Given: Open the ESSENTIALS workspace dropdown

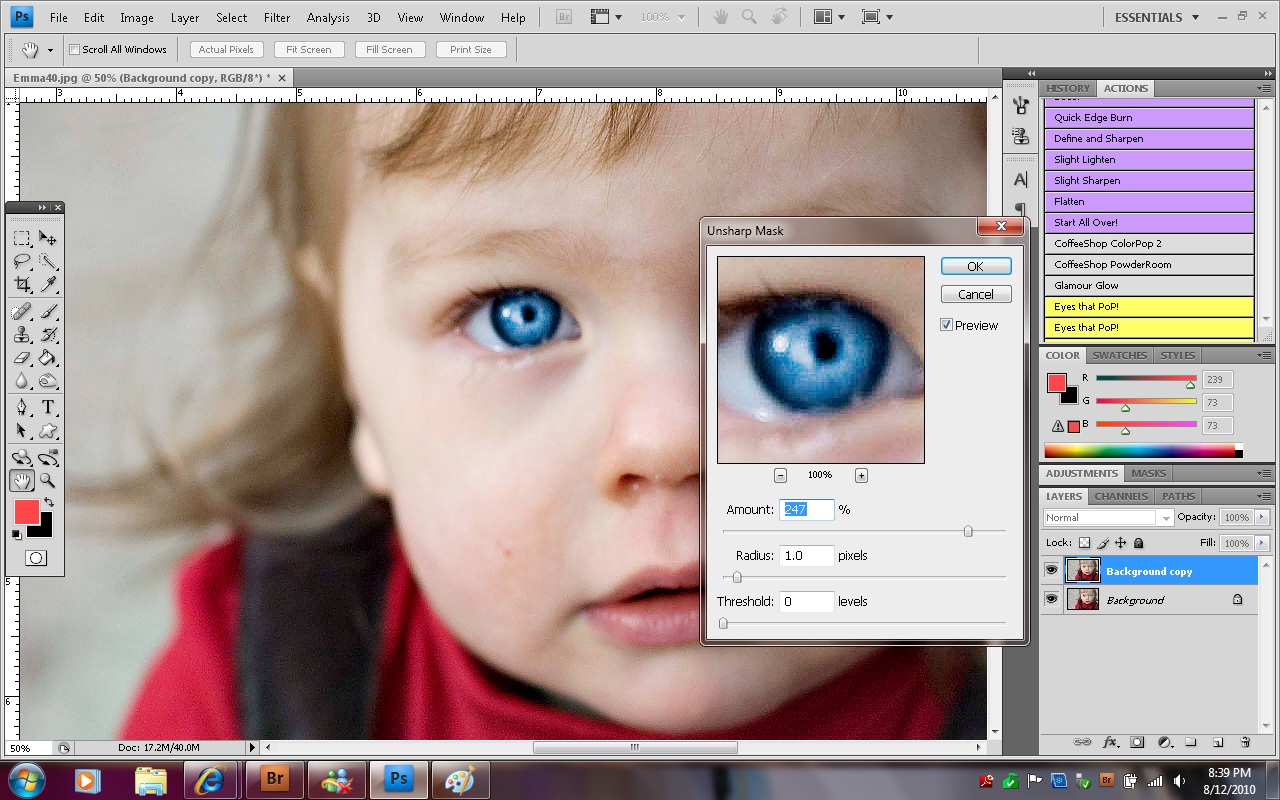Looking at the screenshot, I should click(1156, 17).
